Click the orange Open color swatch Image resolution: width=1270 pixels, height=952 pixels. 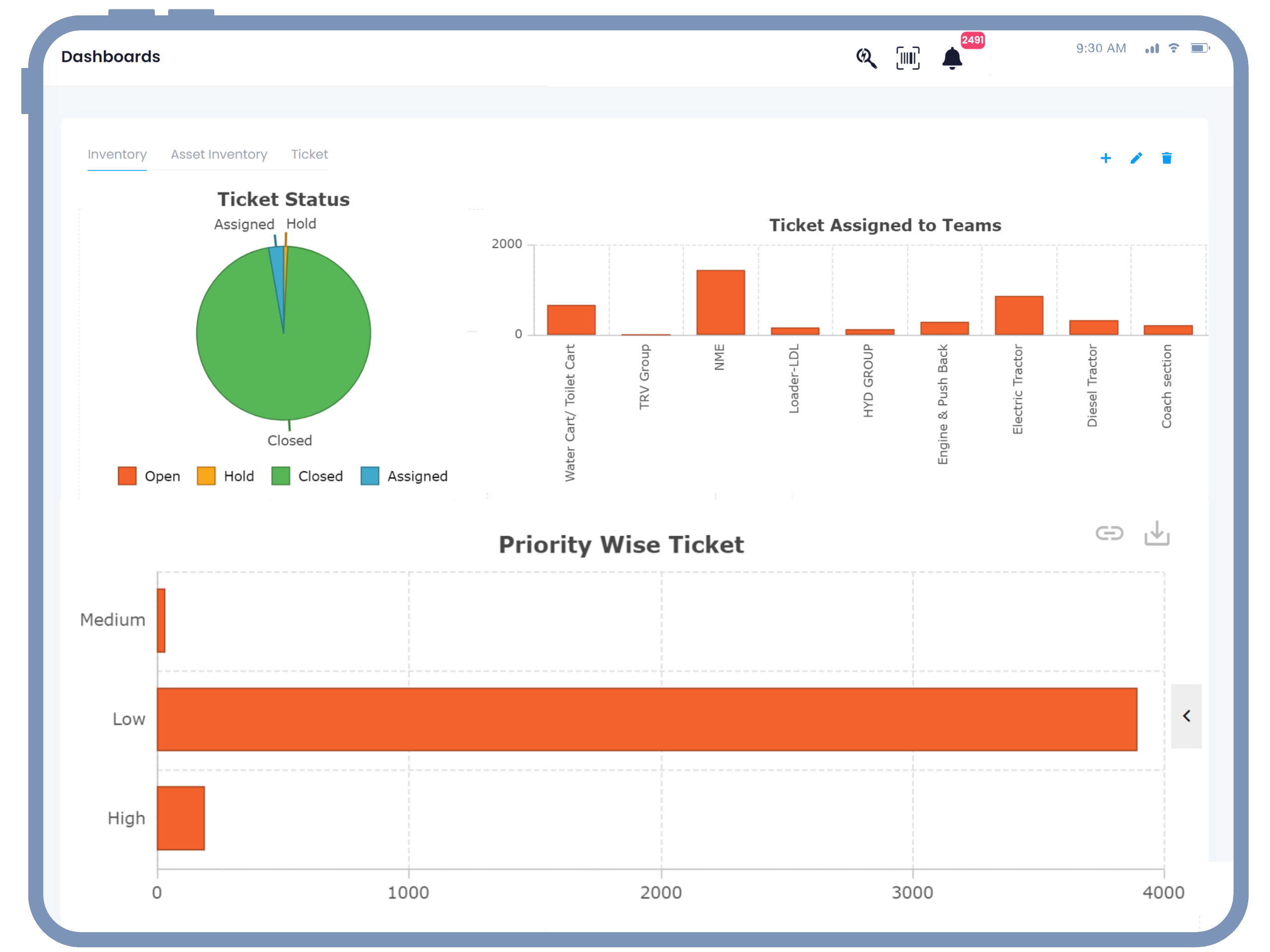coord(127,476)
